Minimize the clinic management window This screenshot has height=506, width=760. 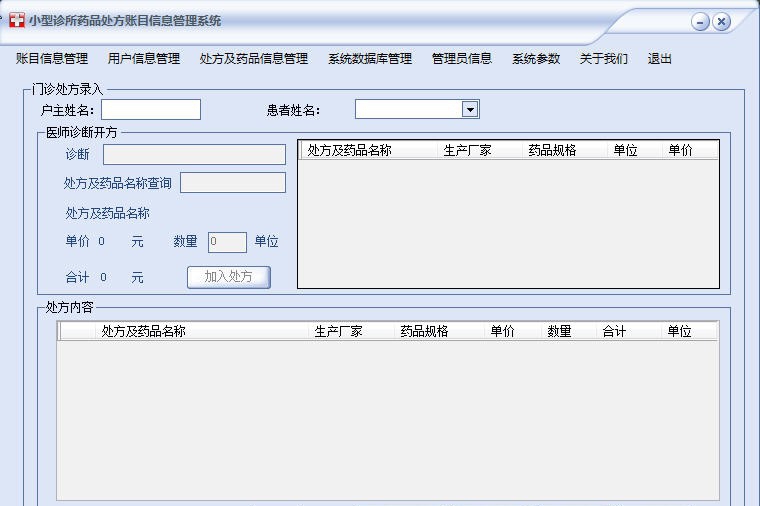tap(700, 22)
